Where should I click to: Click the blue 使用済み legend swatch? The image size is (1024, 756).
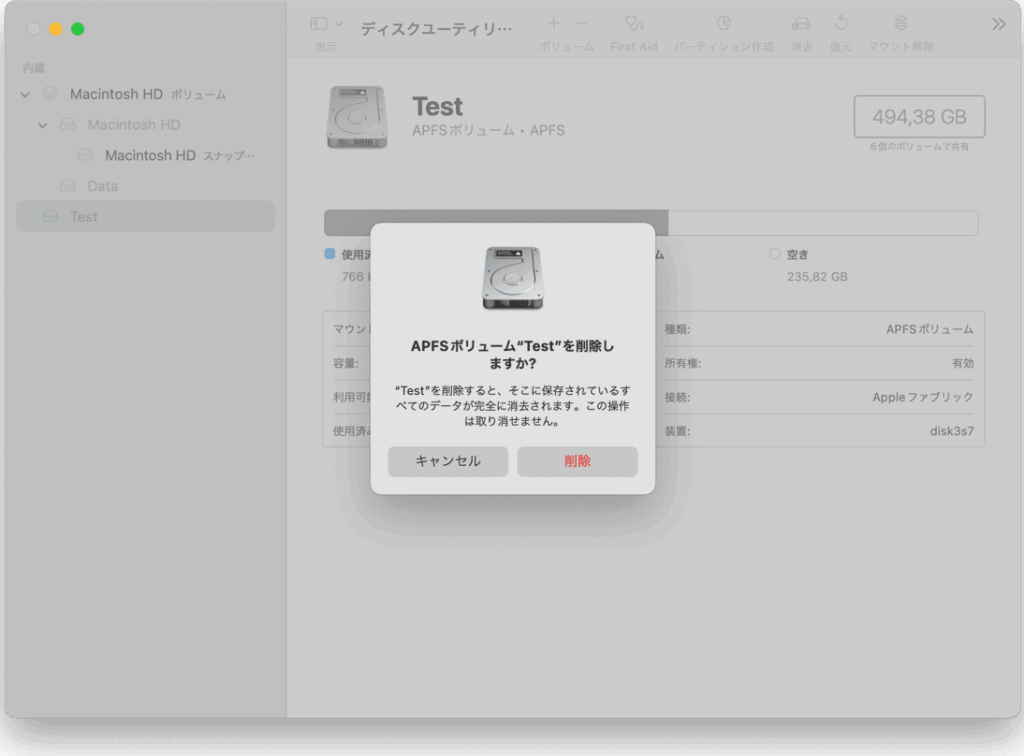click(x=330, y=254)
